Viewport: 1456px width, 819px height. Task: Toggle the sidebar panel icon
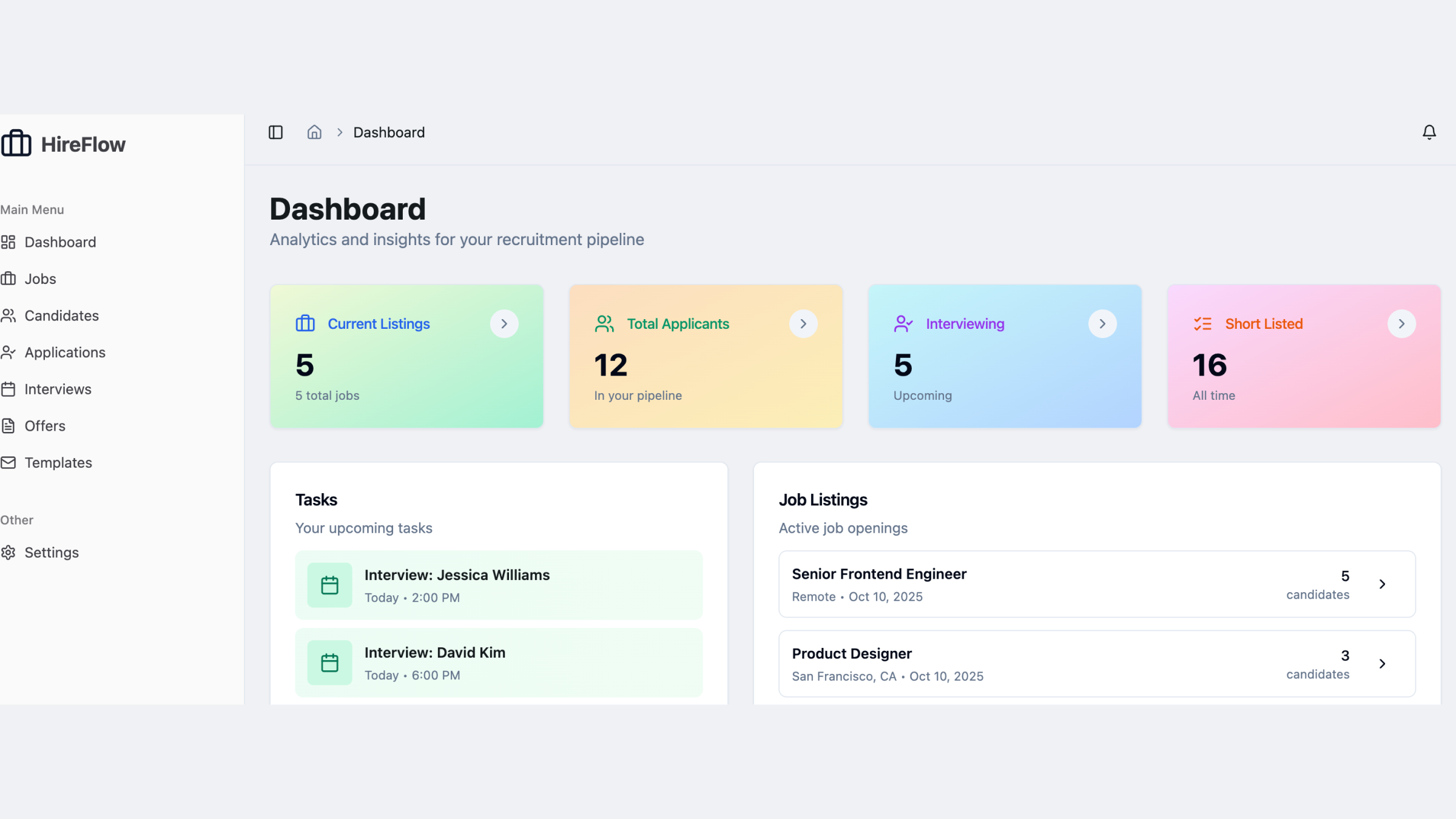(275, 132)
